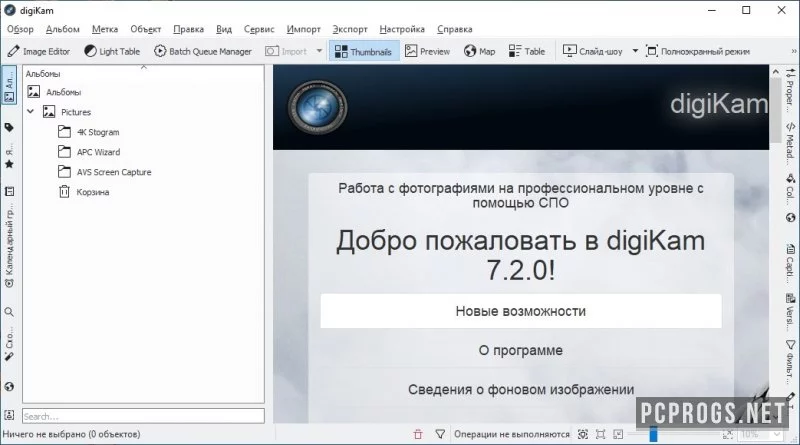This screenshot has width=800, height=445.
Task: Click the zoom to 100% icon
Action: click(601, 434)
